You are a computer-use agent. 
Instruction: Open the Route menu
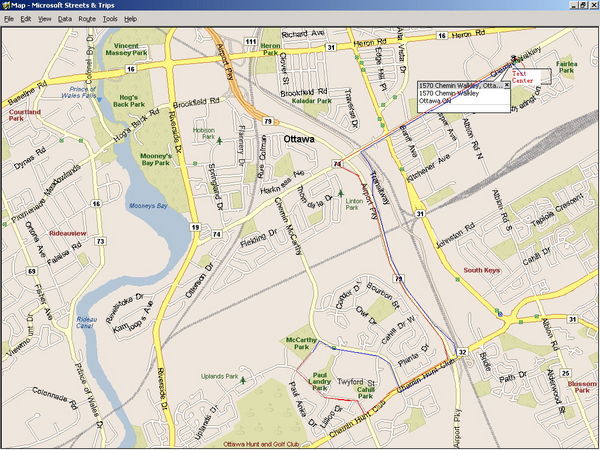tap(87, 19)
